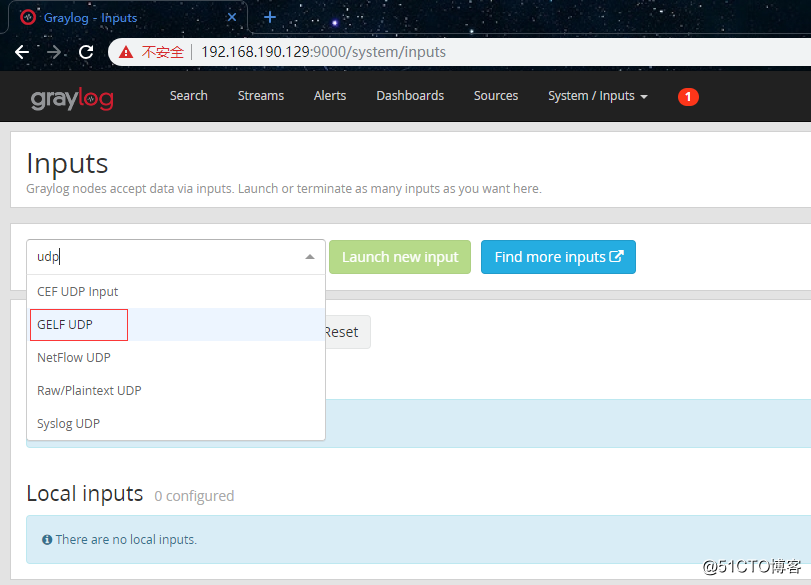Image resolution: width=811 pixels, height=585 pixels.
Task: Open Dashboards from the navbar
Action: [410, 96]
